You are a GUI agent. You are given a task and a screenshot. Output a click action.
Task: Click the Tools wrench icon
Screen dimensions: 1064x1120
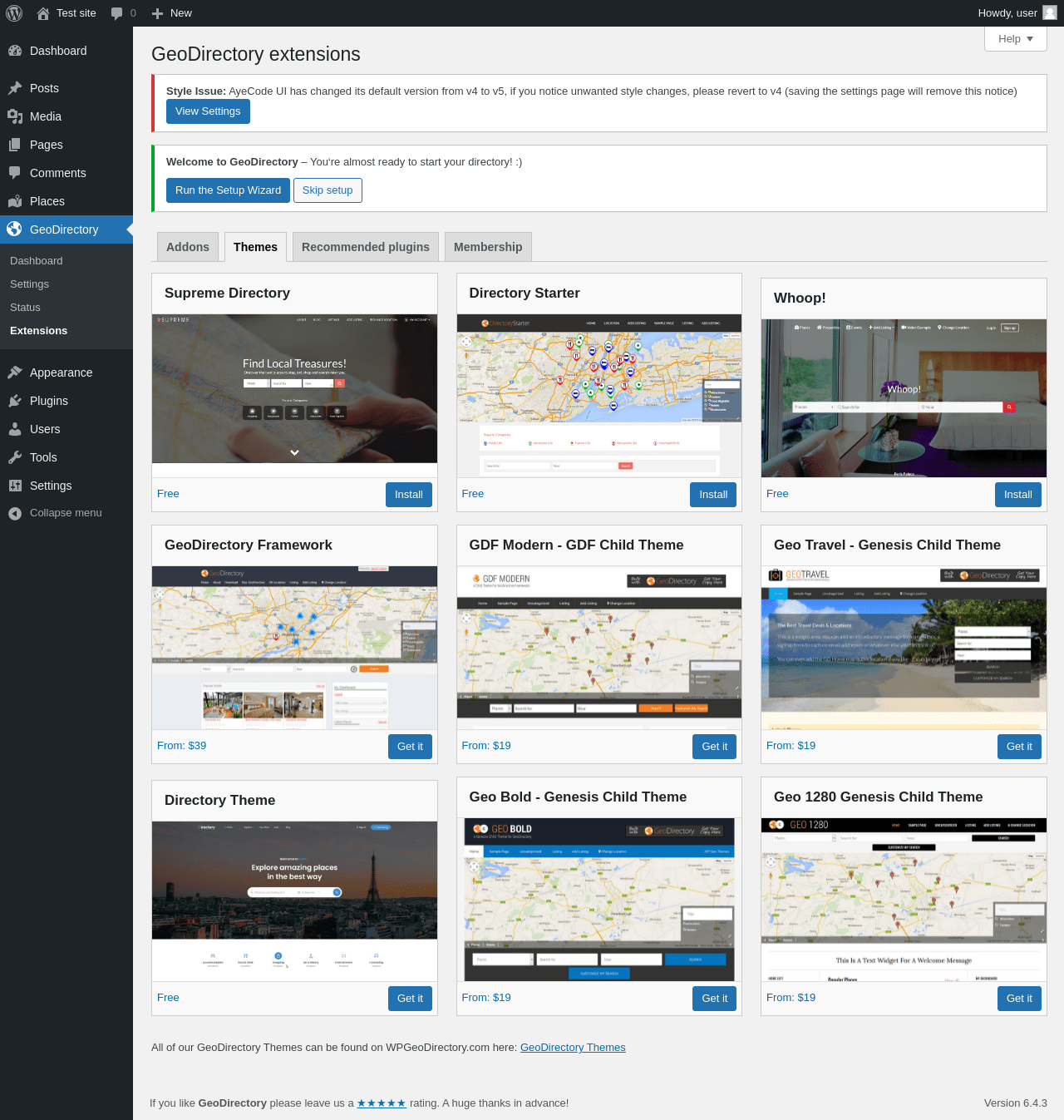[x=15, y=457]
